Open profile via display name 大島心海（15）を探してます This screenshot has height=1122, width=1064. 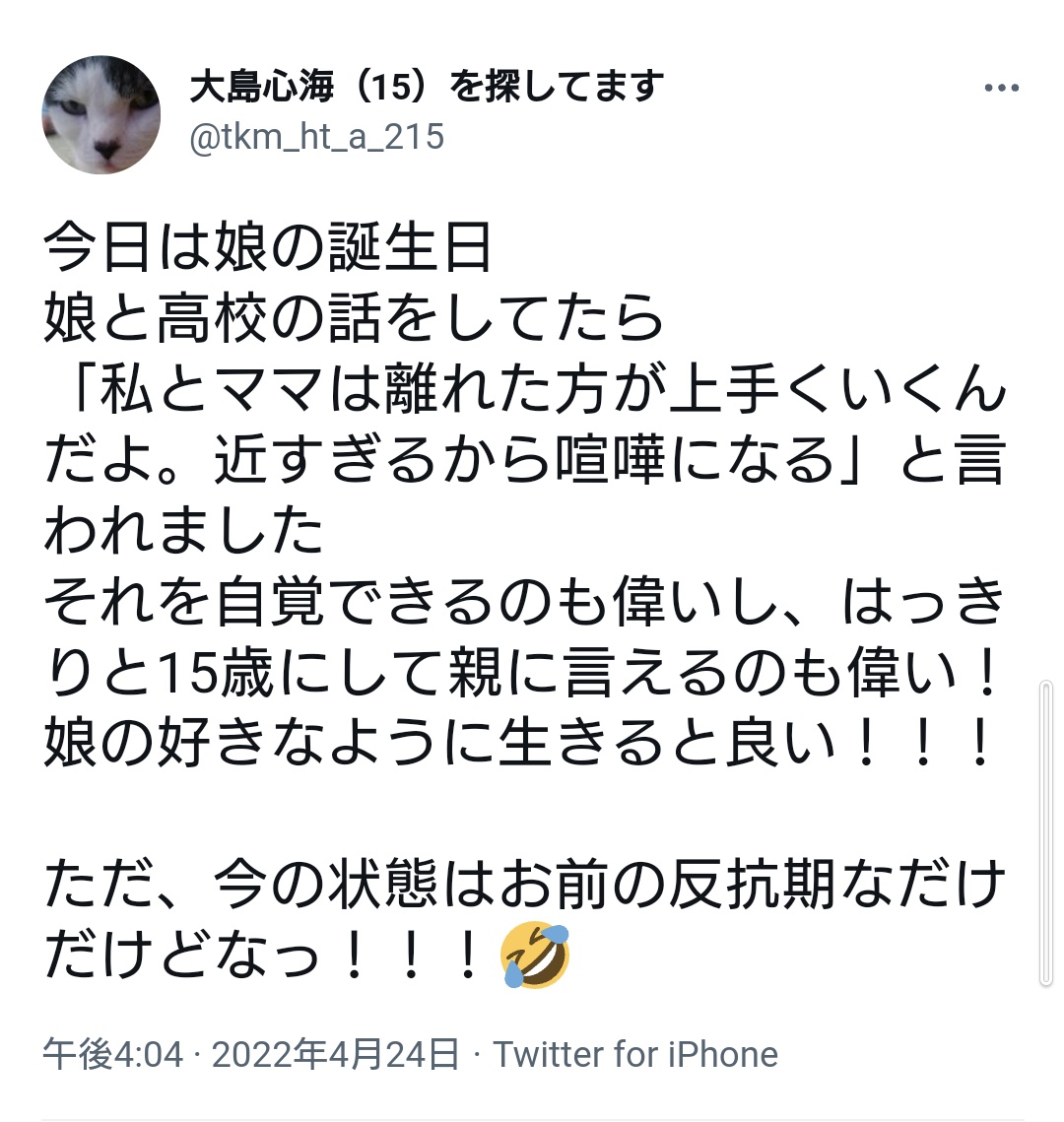point(427,87)
